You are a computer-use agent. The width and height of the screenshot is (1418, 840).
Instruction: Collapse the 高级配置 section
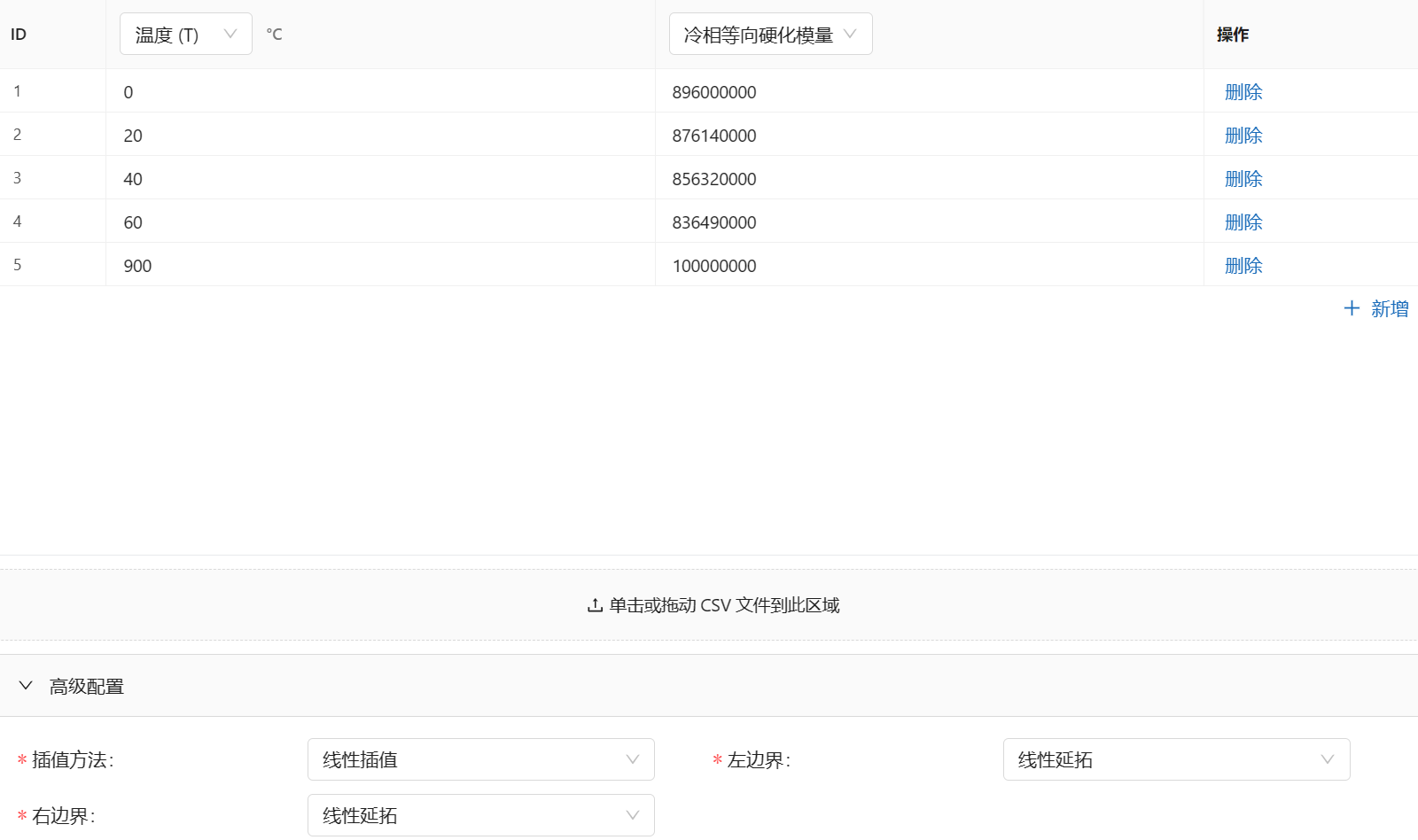coord(26,686)
